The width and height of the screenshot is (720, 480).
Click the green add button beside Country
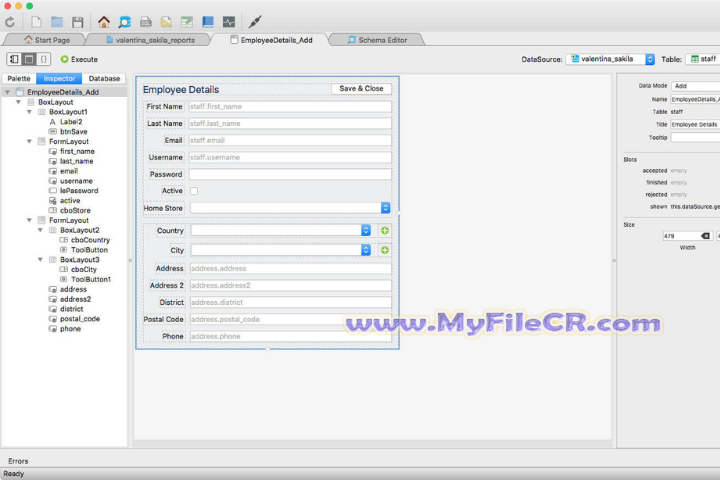(x=385, y=231)
